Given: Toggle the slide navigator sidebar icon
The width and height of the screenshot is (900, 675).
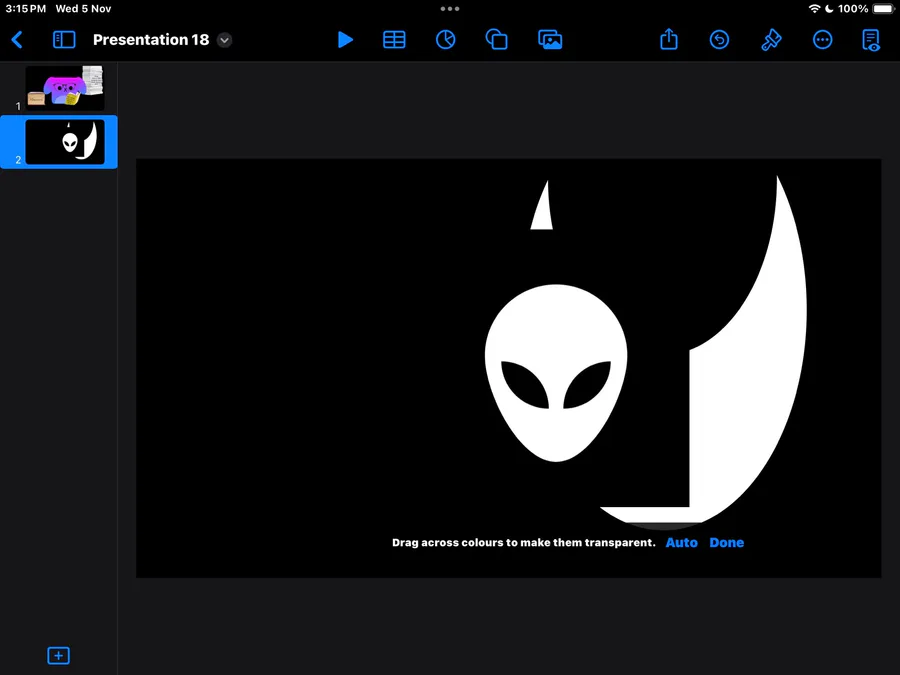Looking at the screenshot, I should tap(64, 40).
